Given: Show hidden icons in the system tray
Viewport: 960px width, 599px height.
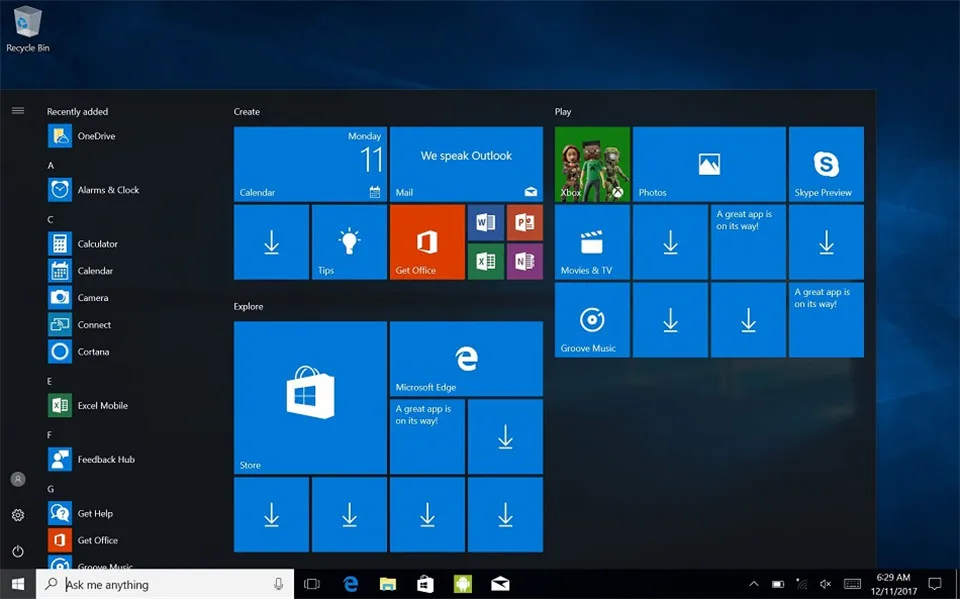Looking at the screenshot, I should (x=754, y=584).
